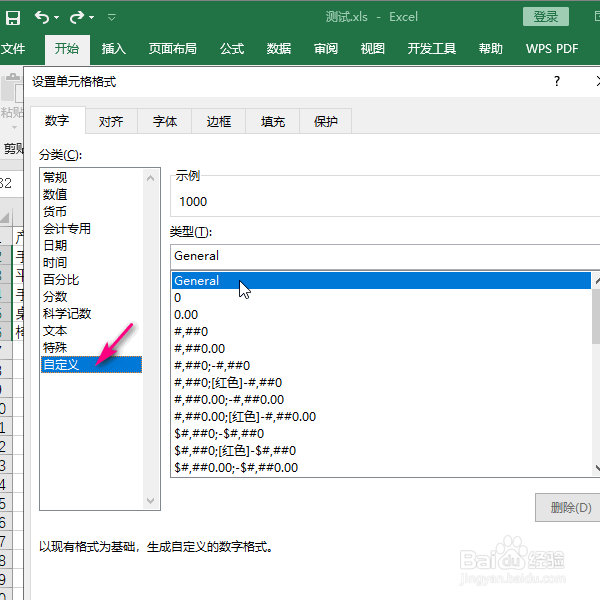600x600 pixels.
Task: Select 科学记数 in category list
Action: 91,313
